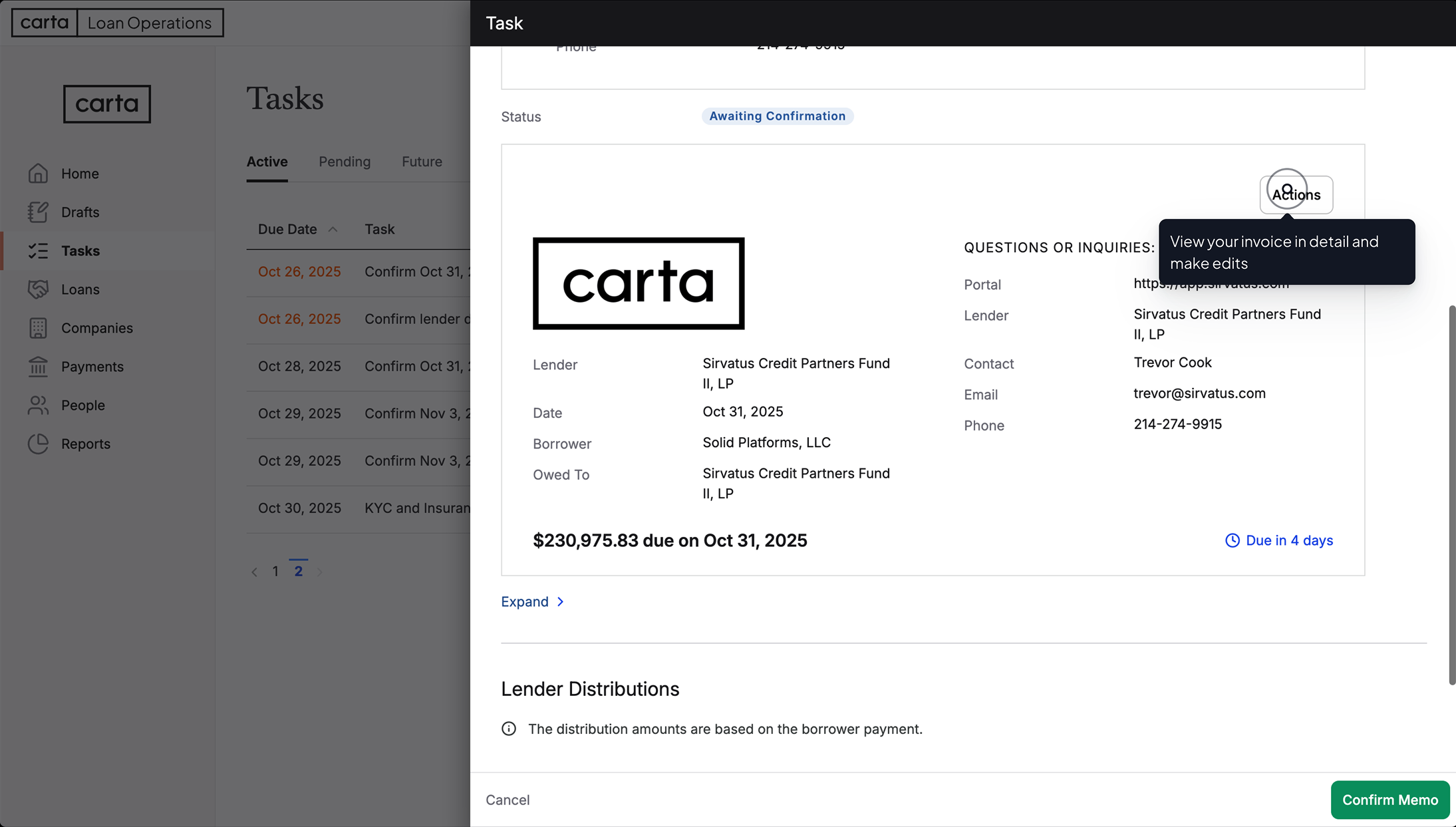Open the Actions dropdown on the invoice
This screenshot has height=827, width=1456.
tap(1296, 194)
